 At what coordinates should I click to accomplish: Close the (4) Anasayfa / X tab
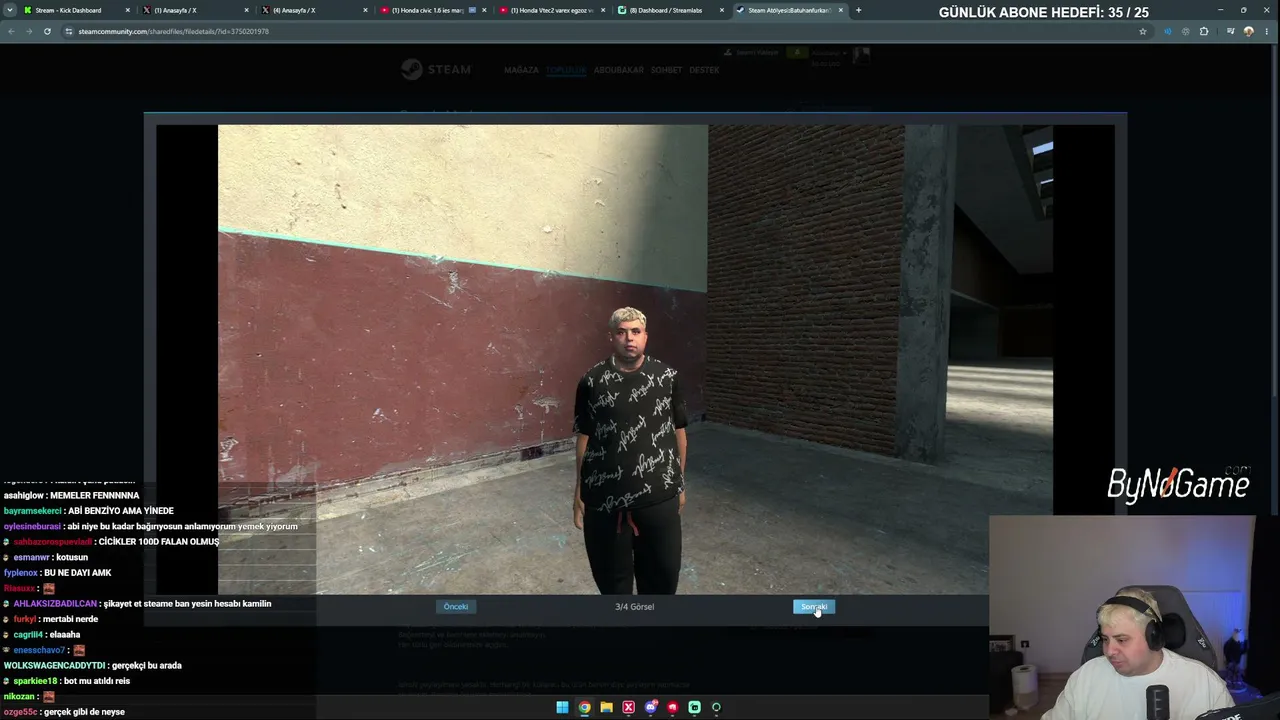pyautogui.click(x=365, y=10)
